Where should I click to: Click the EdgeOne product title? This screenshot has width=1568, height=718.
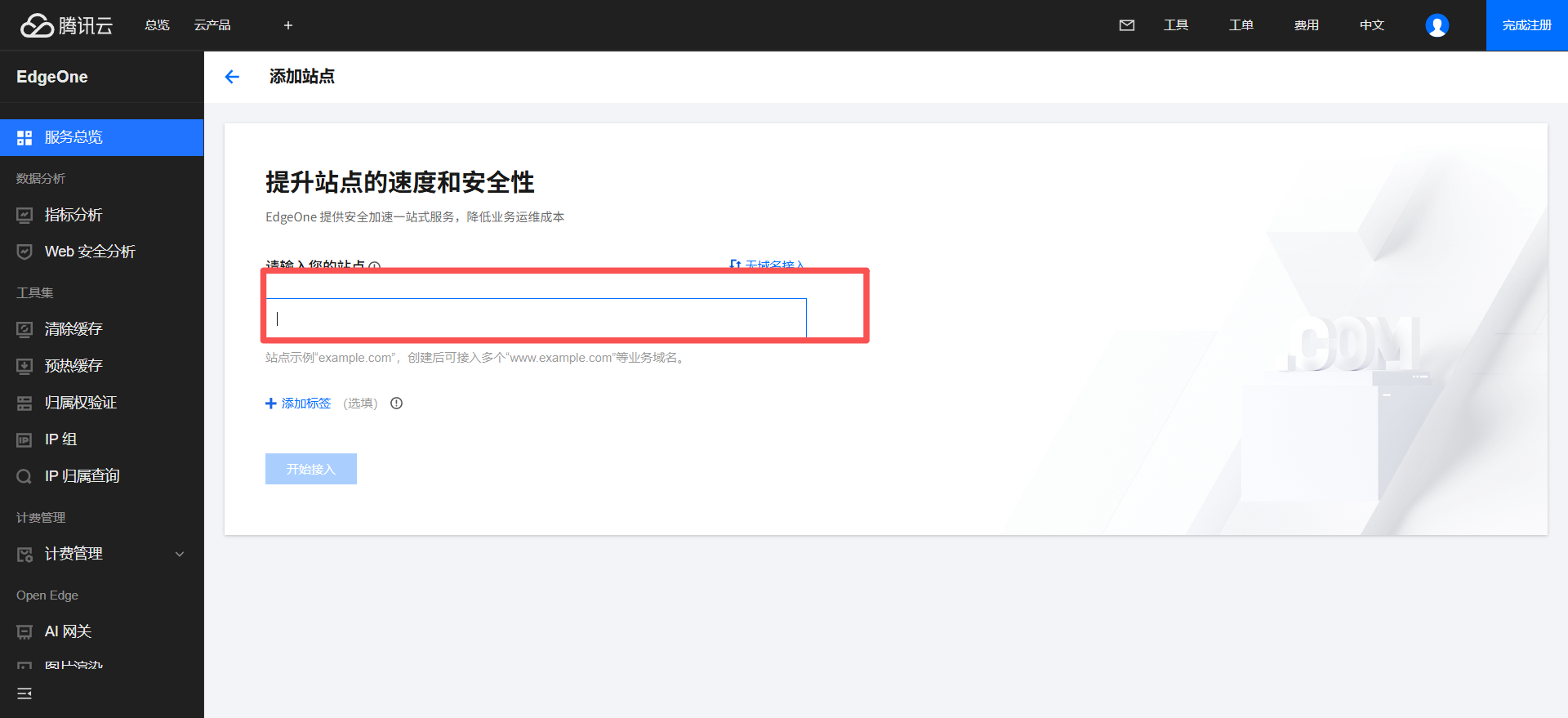[52, 77]
